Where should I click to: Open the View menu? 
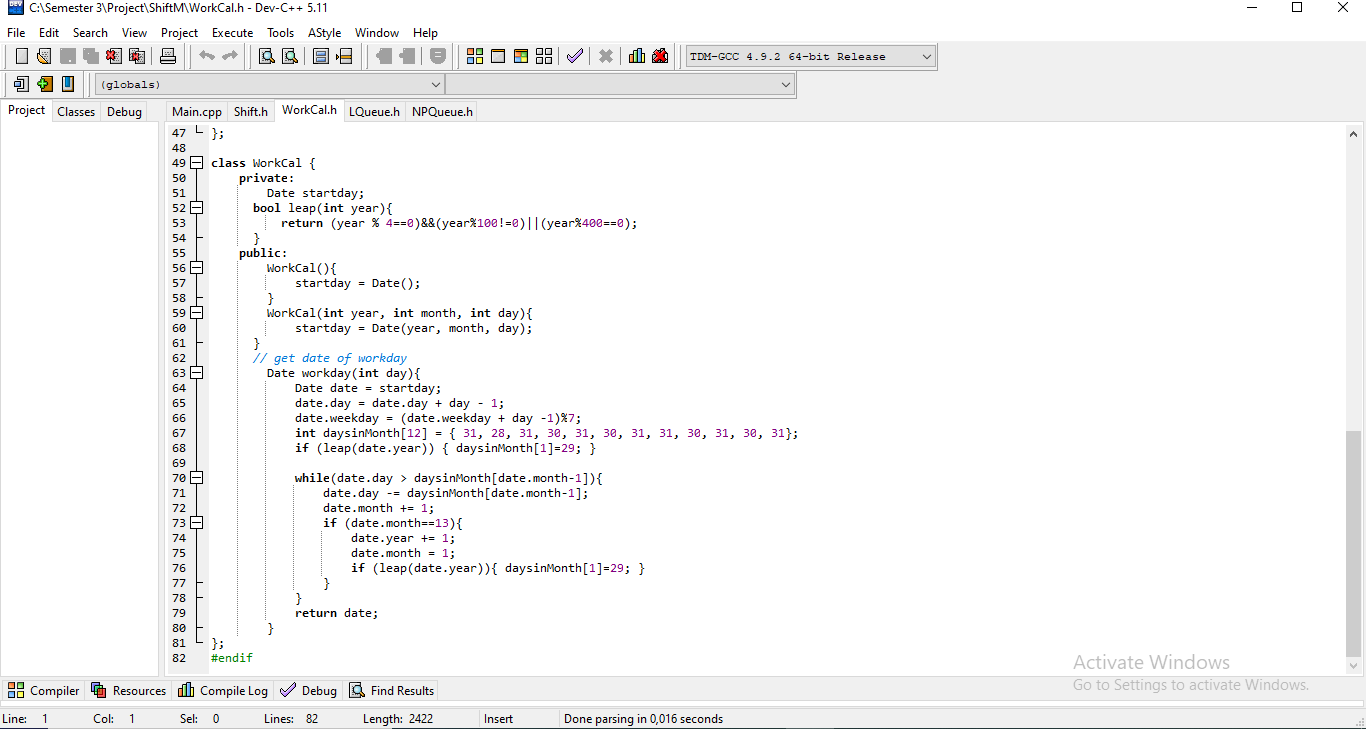click(134, 33)
